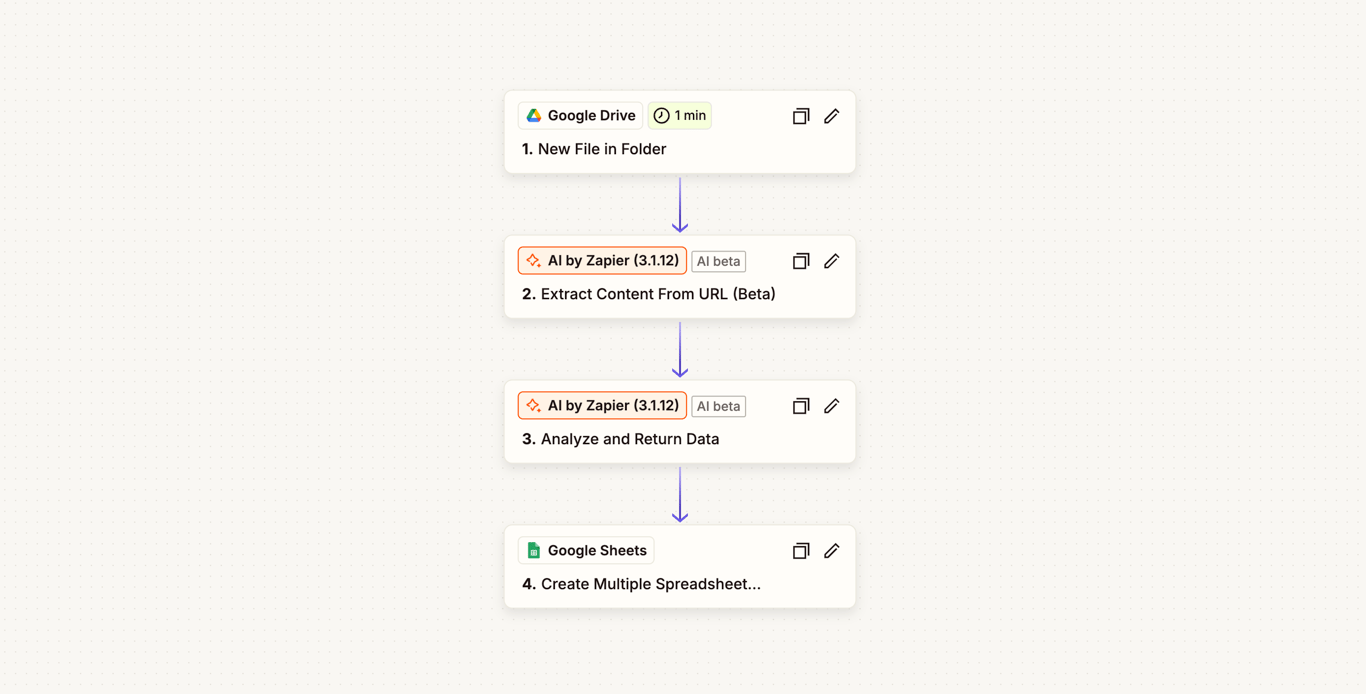Edit the Google Sheets step with the pencil icon
Viewport: 1366px width, 694px height.
click(x=831, y=551)
